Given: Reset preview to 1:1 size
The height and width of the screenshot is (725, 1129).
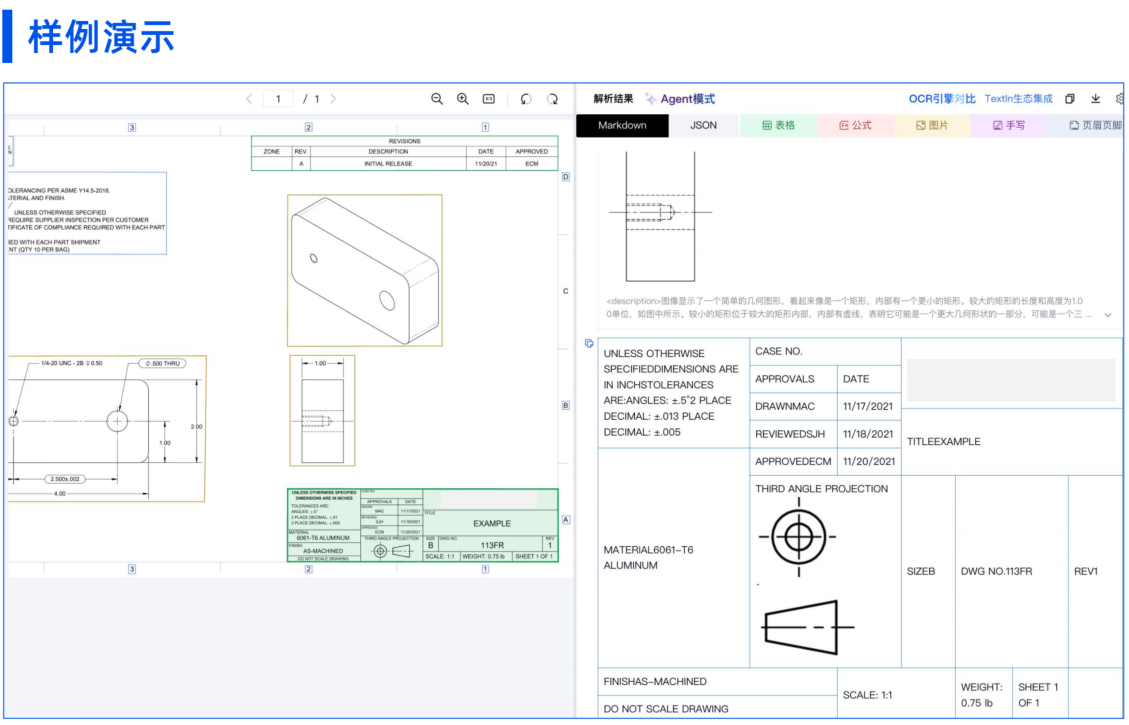Looking at the screenshot, I should 489,99.
